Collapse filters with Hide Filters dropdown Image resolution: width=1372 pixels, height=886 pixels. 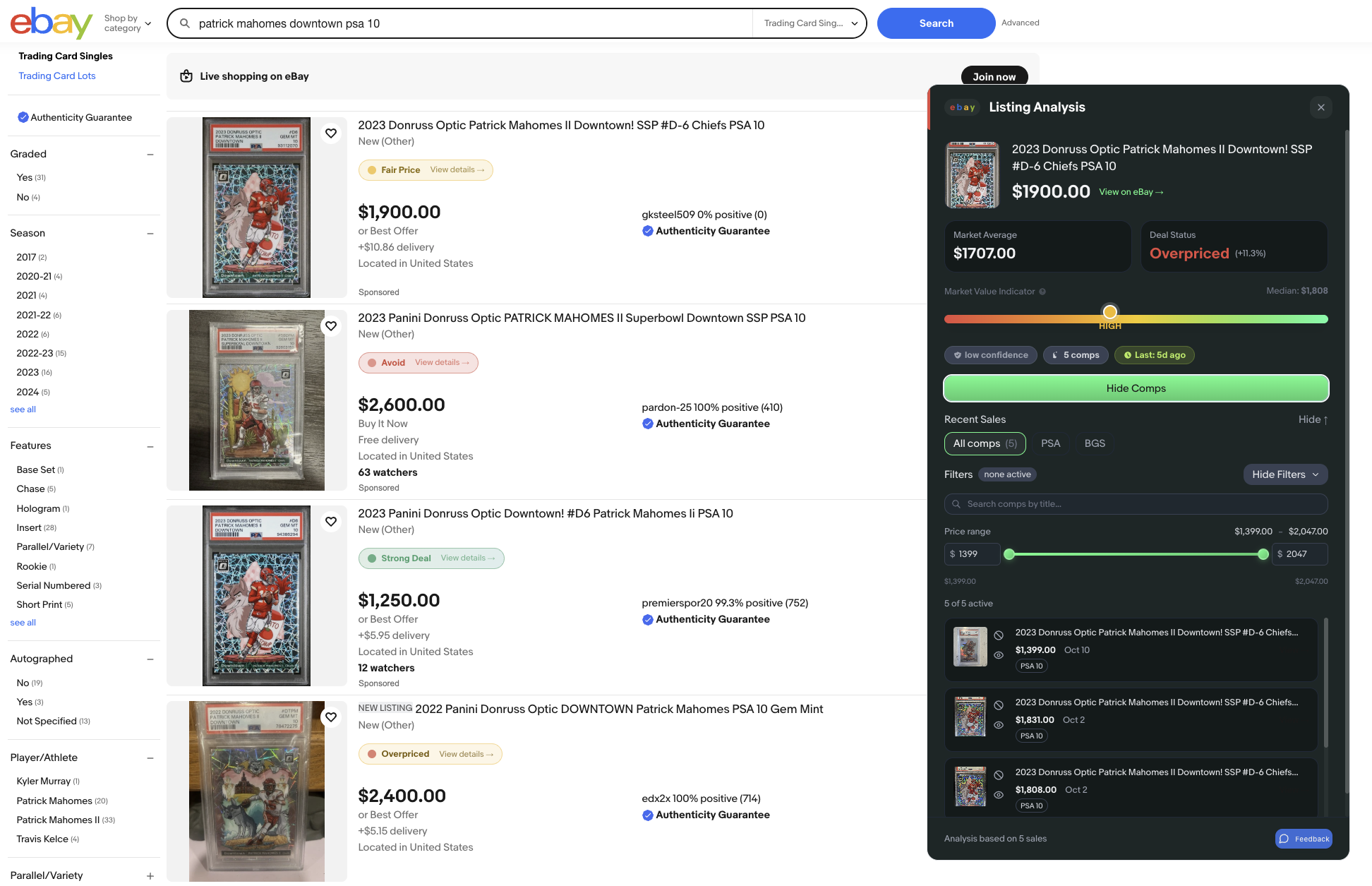pyautogui.click(x=1285, y=474)
